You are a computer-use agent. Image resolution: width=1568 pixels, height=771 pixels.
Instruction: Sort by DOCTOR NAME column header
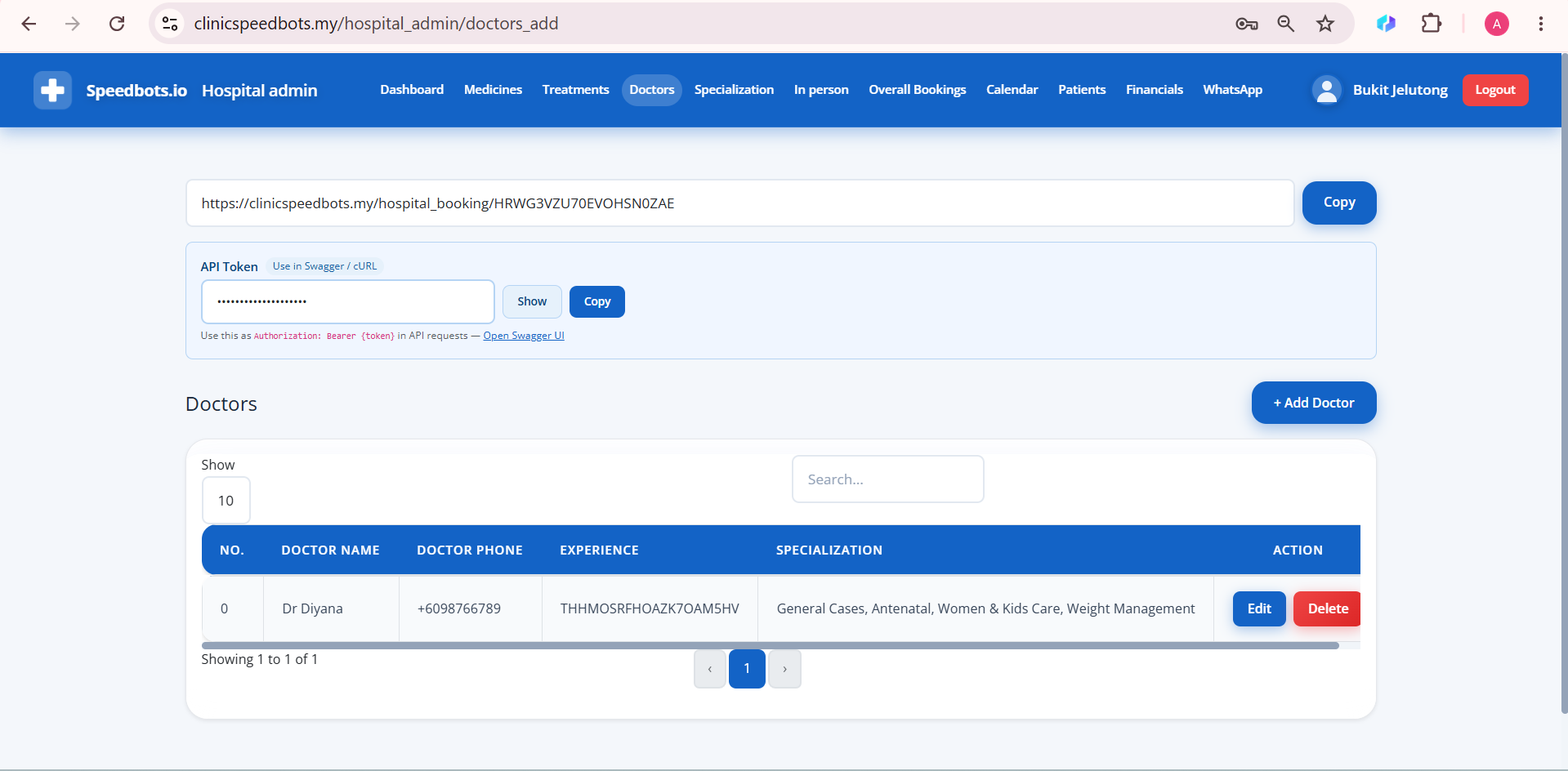point(330,550)
